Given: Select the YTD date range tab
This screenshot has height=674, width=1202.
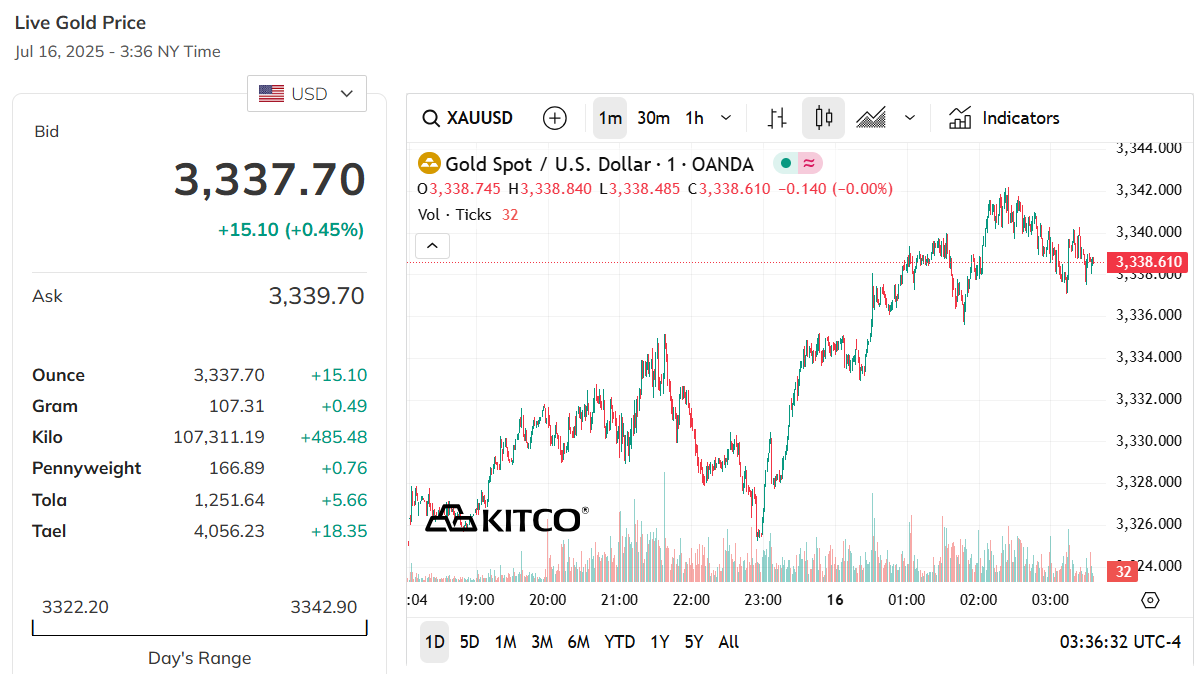Looking at the screenshot, I should click(620, 642).
